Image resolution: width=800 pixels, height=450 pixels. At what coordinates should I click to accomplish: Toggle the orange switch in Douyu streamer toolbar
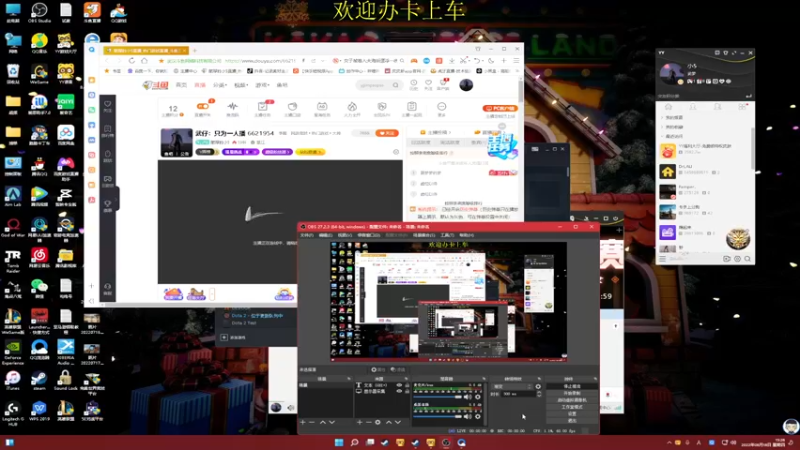click(x=203, y=106)
